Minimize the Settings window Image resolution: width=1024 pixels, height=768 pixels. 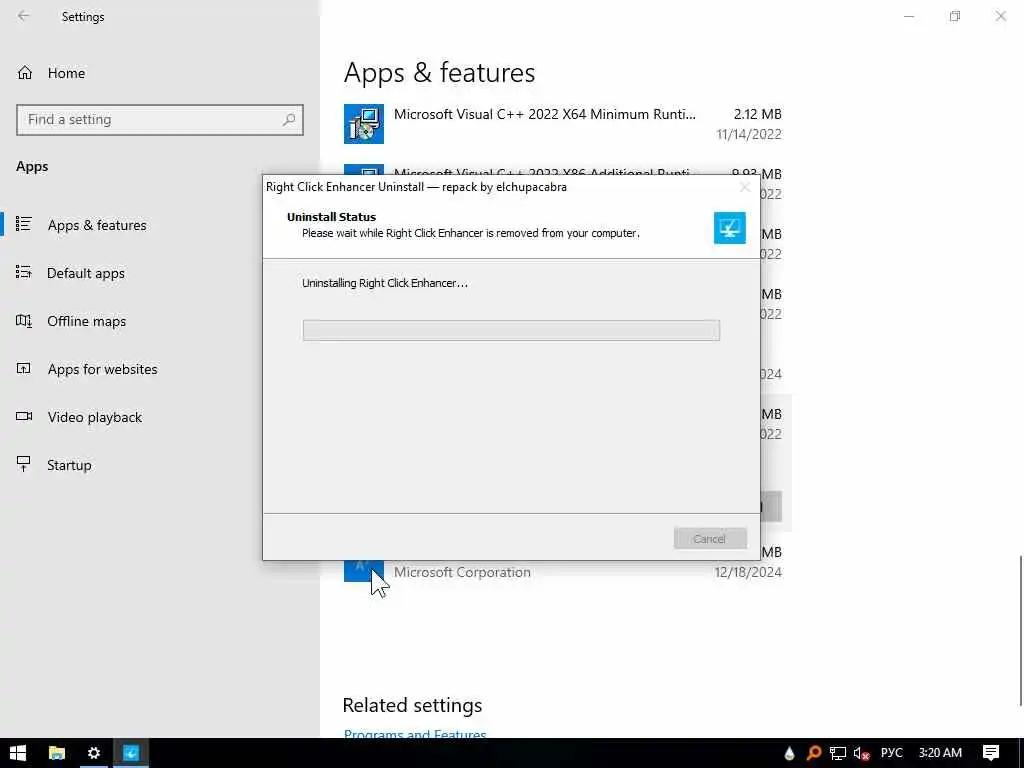(908, 16)
